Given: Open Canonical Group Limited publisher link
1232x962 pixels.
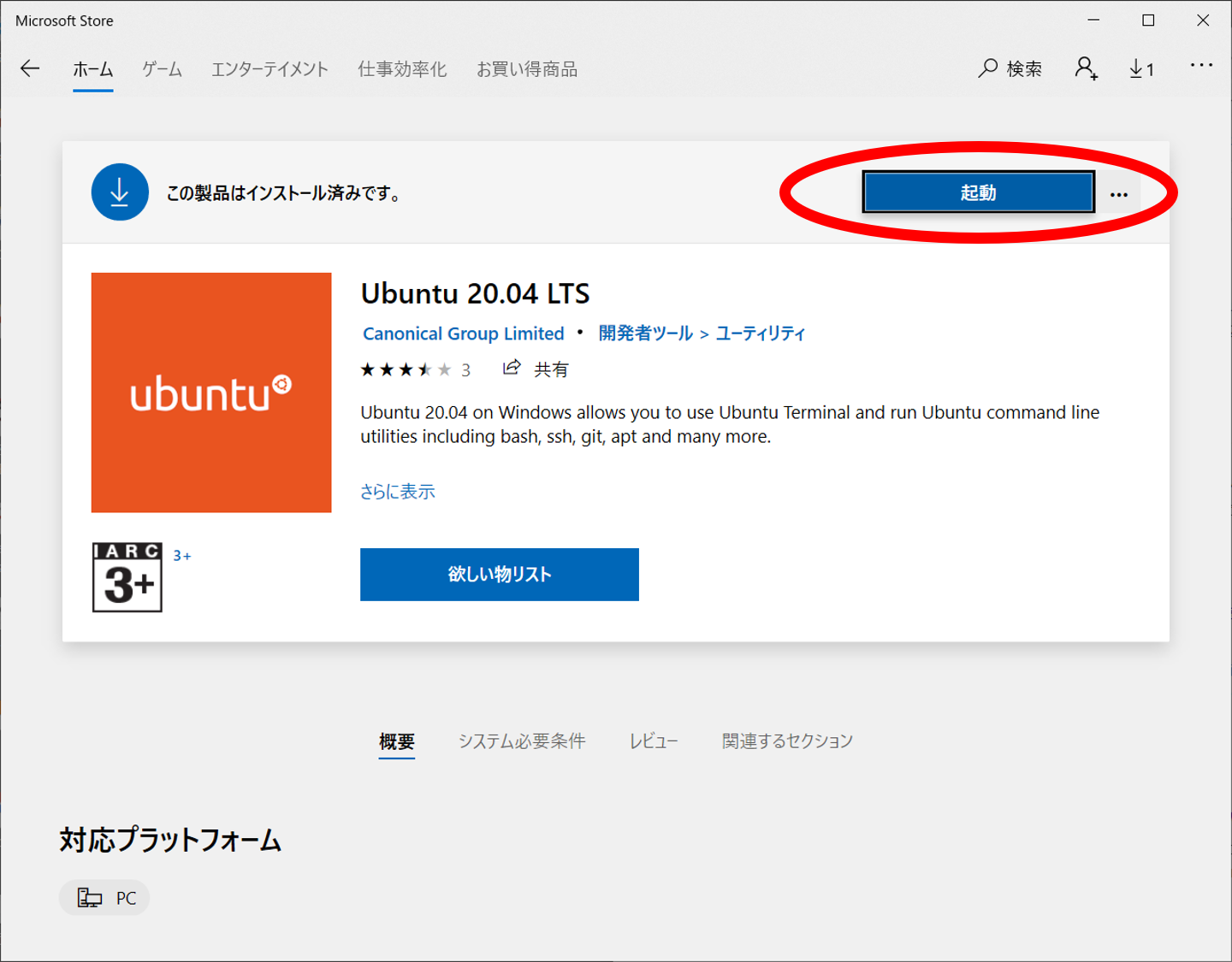Looking at the screenshot, I should click(464, 333).
